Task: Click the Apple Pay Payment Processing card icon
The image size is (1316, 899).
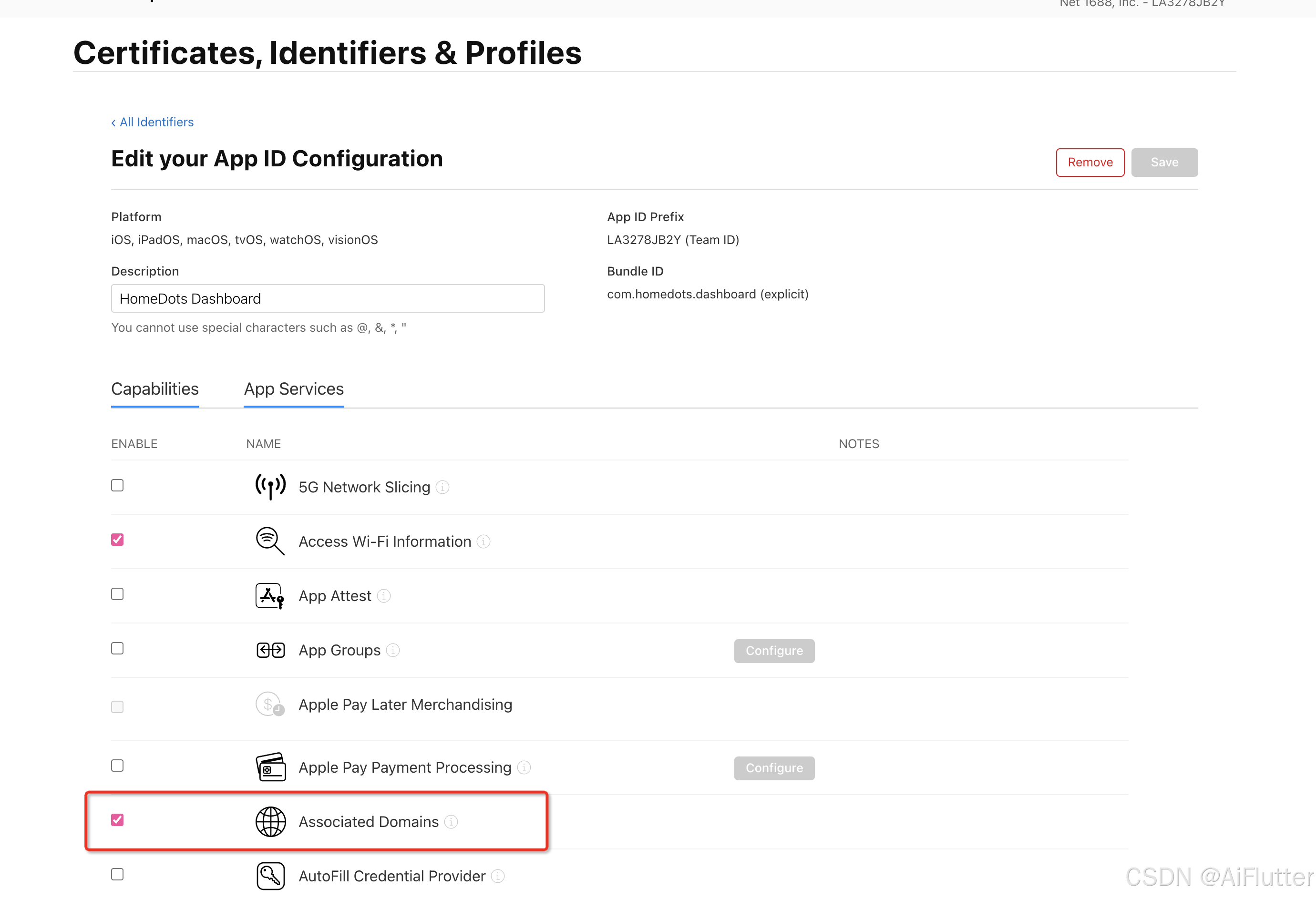Action: tap(270, 766)
